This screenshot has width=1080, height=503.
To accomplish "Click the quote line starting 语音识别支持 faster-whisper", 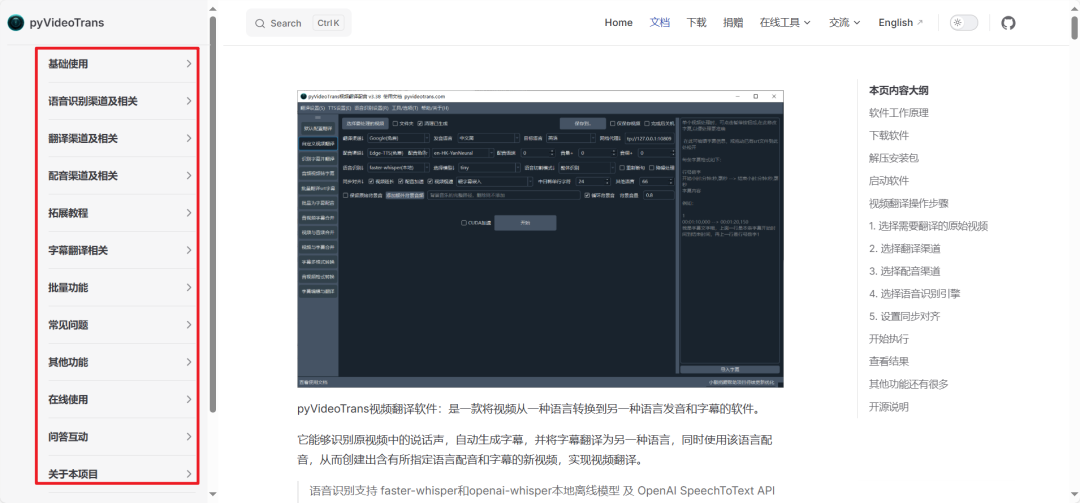I will (x=542, y=491).
